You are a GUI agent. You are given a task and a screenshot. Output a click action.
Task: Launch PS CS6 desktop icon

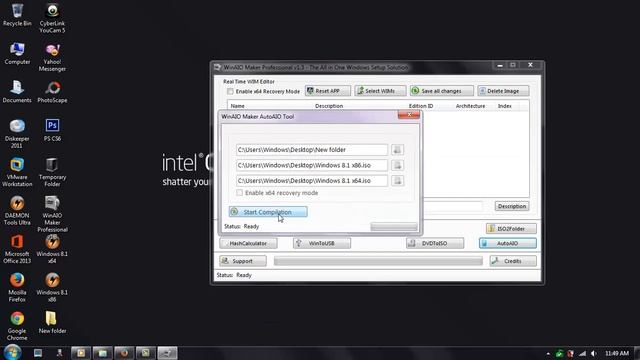pyautogui.click(x=52, y=130)
